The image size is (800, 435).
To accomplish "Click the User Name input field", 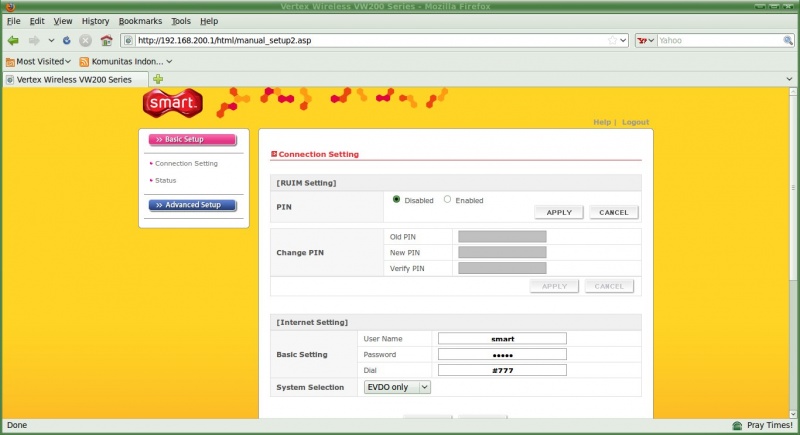I will click(502, 338).
